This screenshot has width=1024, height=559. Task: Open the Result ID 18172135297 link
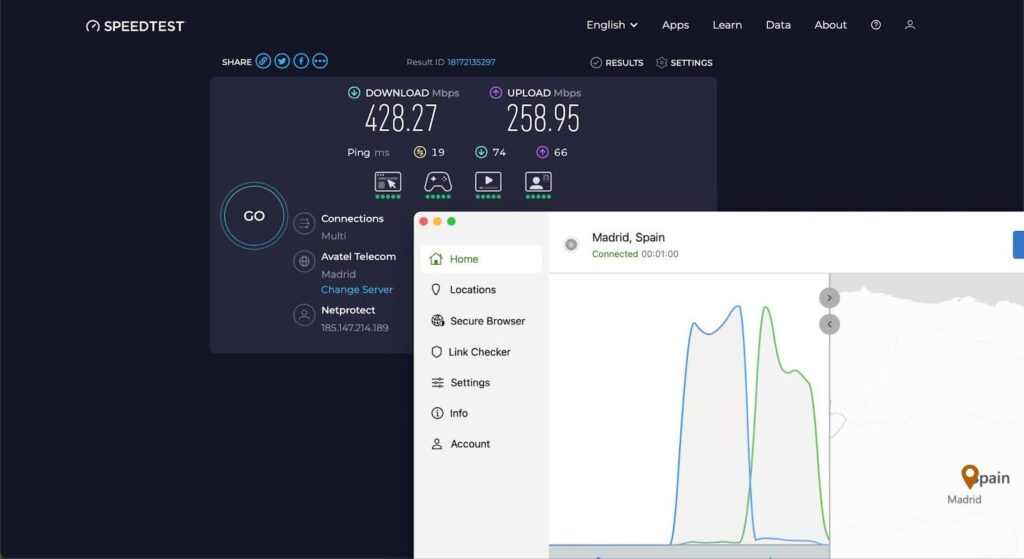(471, 62)
